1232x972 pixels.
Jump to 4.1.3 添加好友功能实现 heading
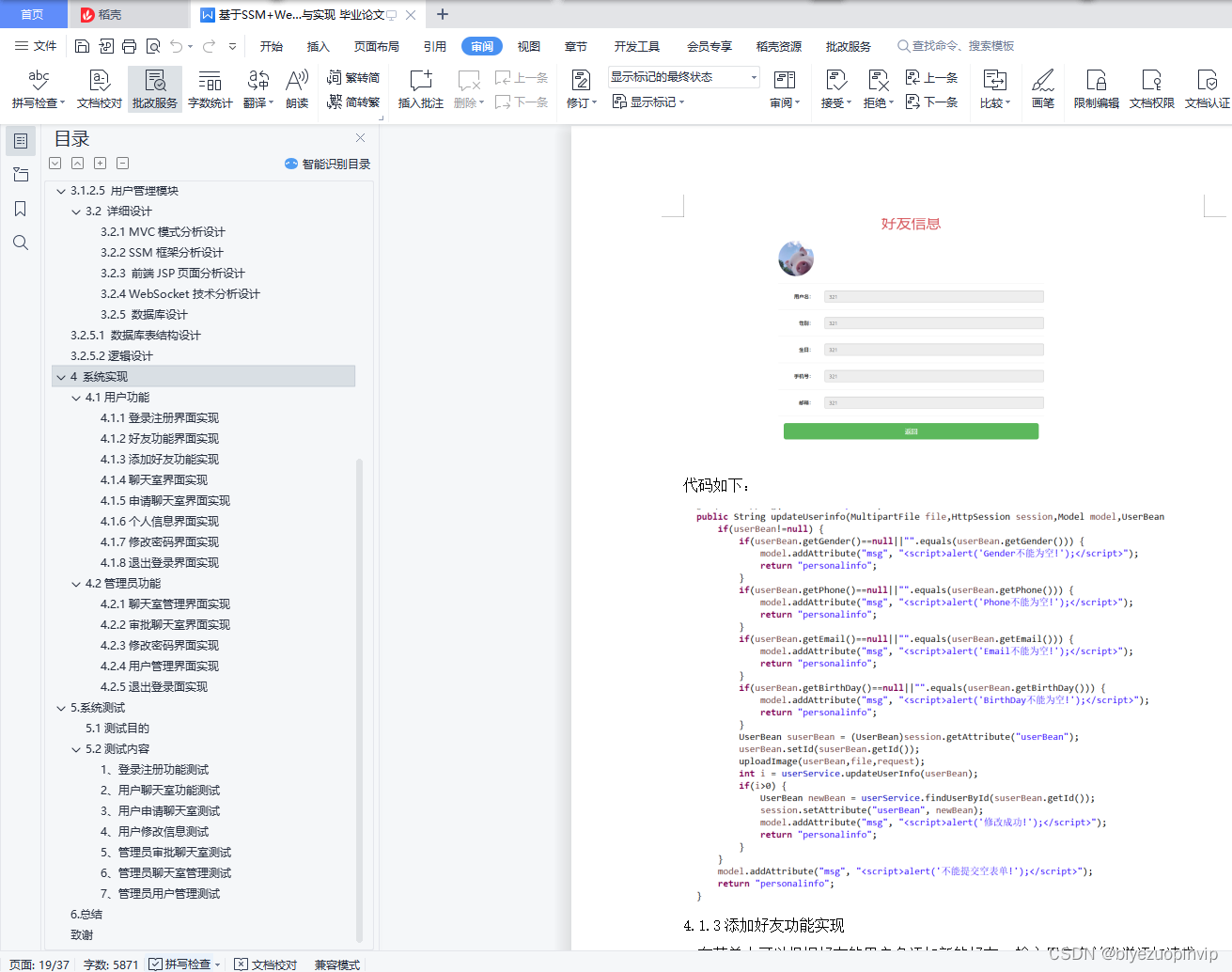pyautogui.click(x=160, y=460)
